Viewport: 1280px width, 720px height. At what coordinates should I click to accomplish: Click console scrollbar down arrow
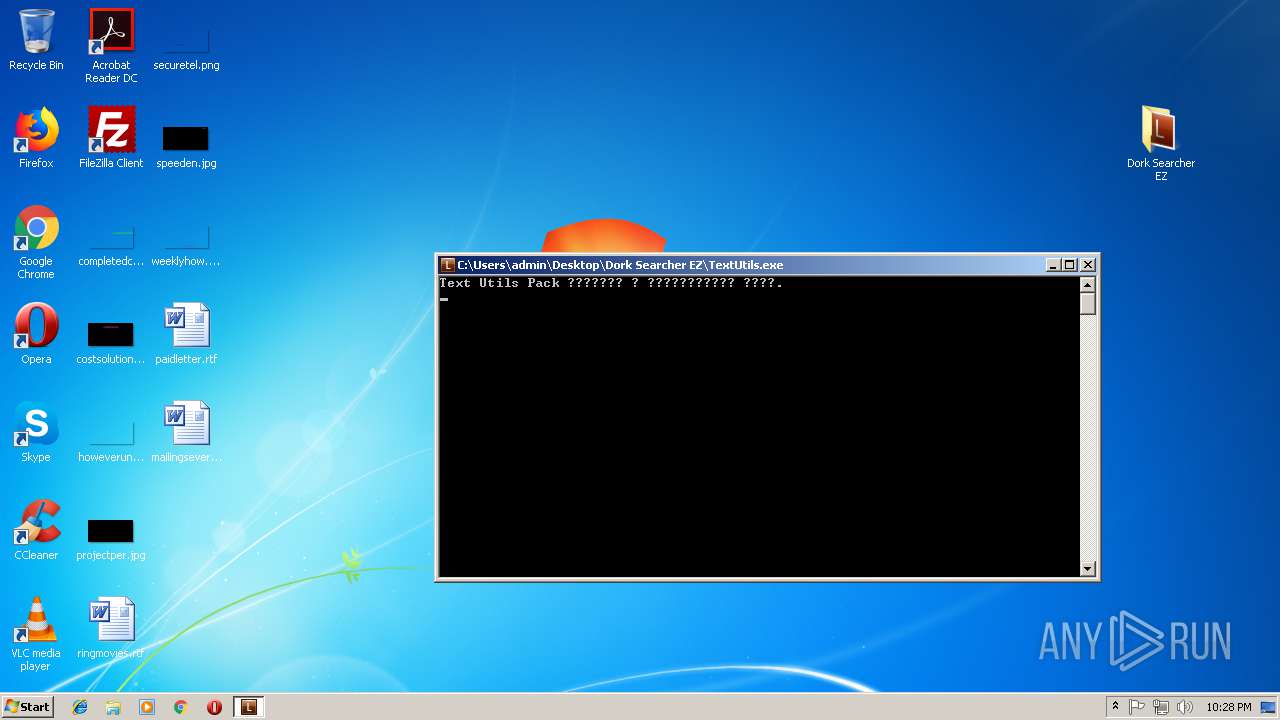tap(1088, 569)
